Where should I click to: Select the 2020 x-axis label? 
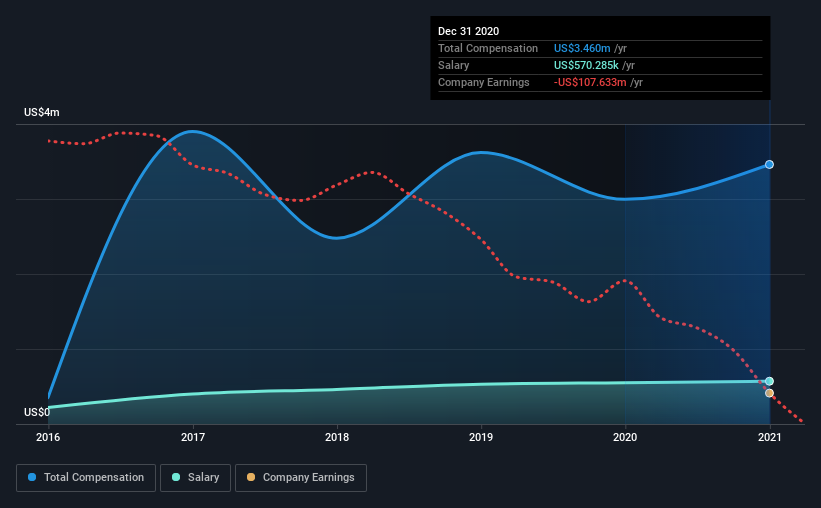tap(625, 437)
